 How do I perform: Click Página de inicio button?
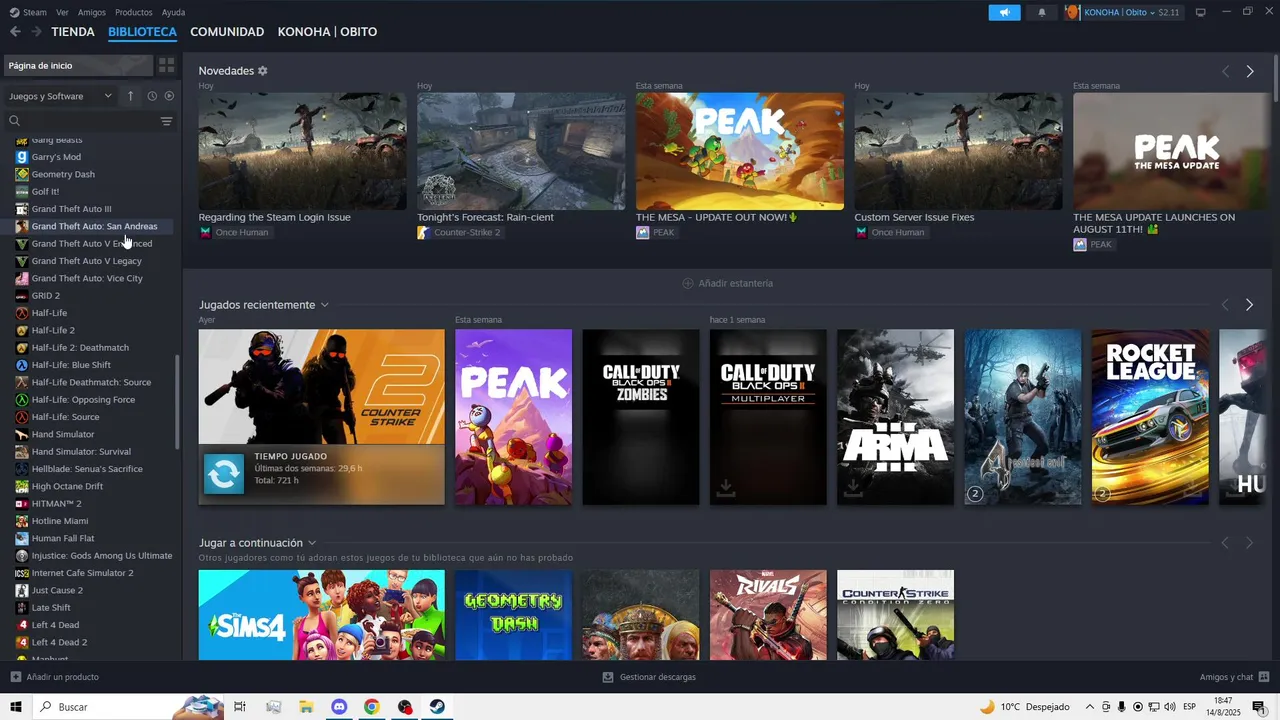(78, 65)
